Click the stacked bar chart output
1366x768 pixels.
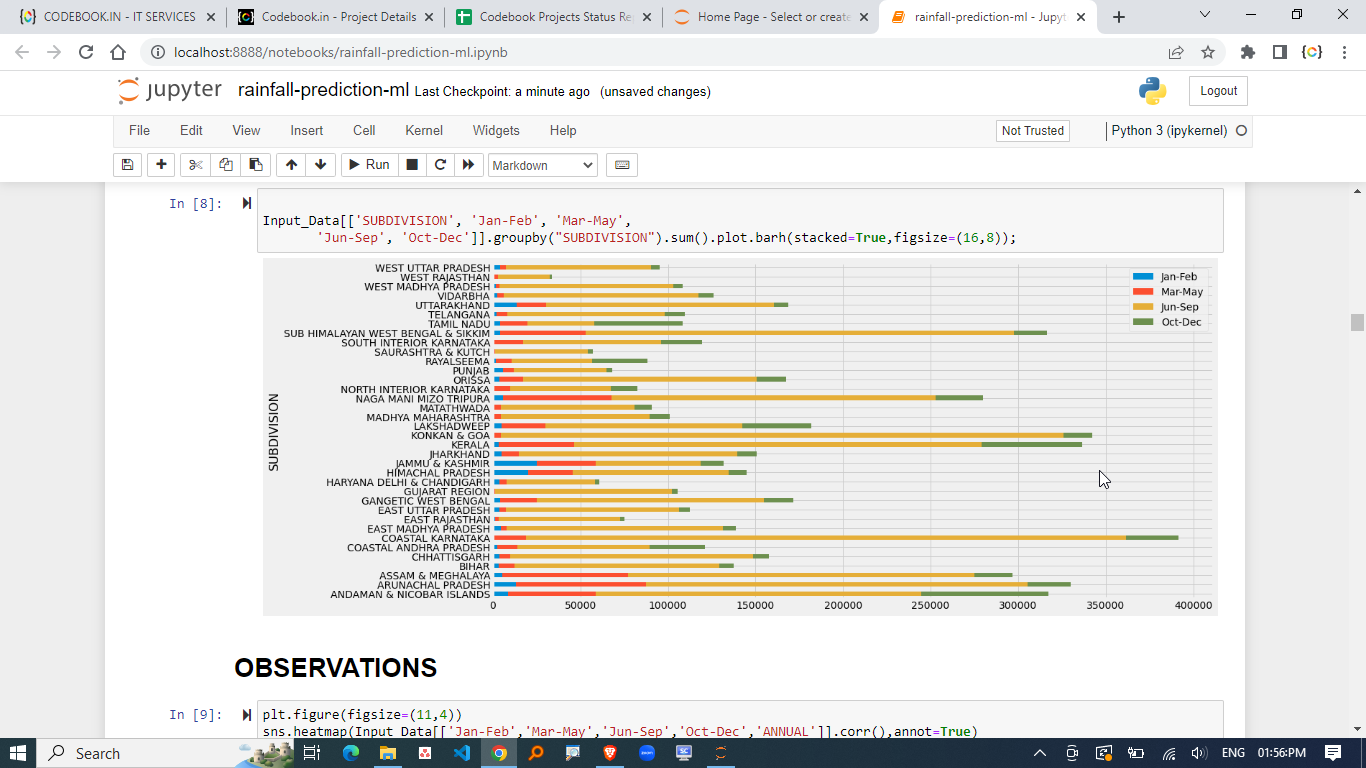tap(740, 437)
